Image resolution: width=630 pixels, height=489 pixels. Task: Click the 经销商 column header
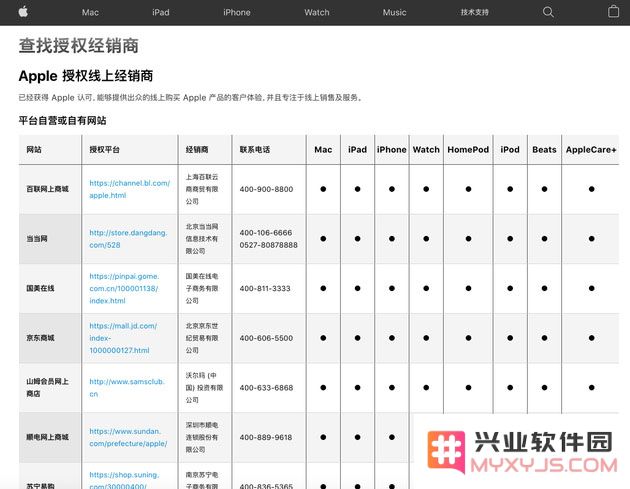point(197,149)
